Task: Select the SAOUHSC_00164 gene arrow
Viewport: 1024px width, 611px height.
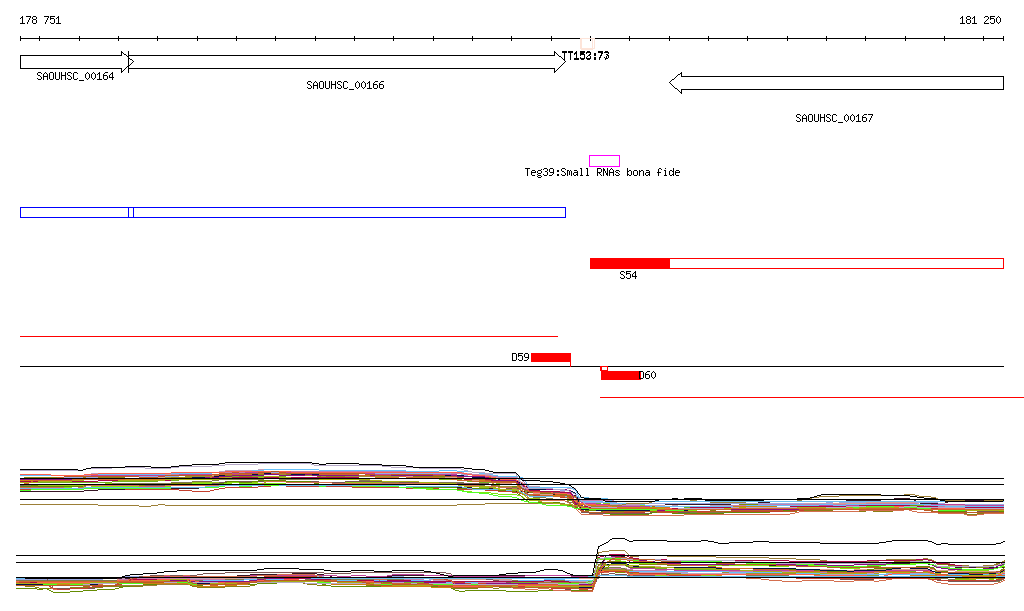Action: 76,62
